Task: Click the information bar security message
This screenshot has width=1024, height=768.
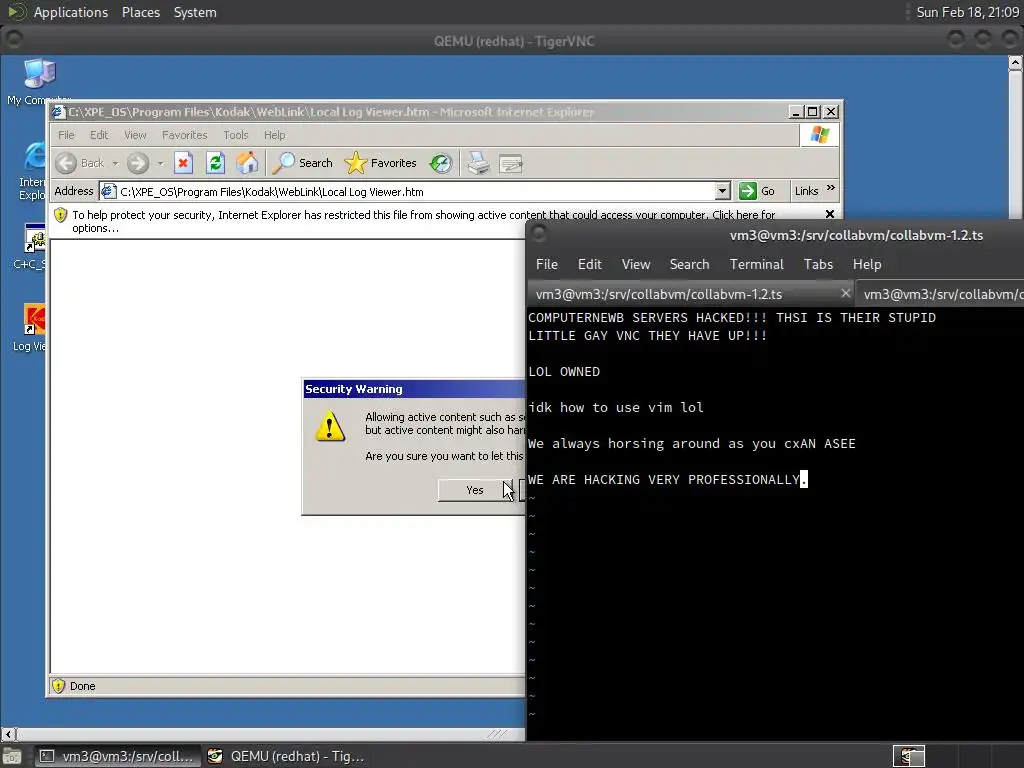Action: tap(423, 221)
